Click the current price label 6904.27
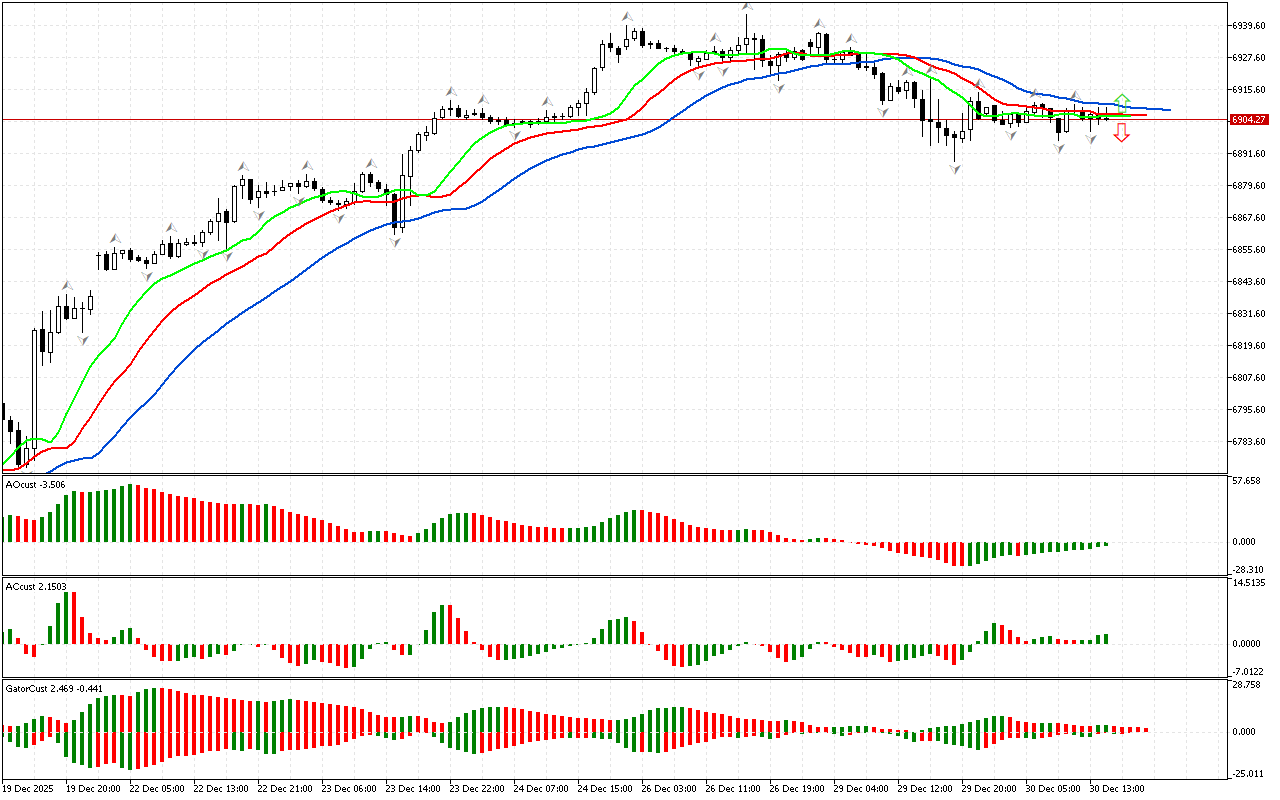The width and height of the screenshot is (1280, 800). [1250, 119]
